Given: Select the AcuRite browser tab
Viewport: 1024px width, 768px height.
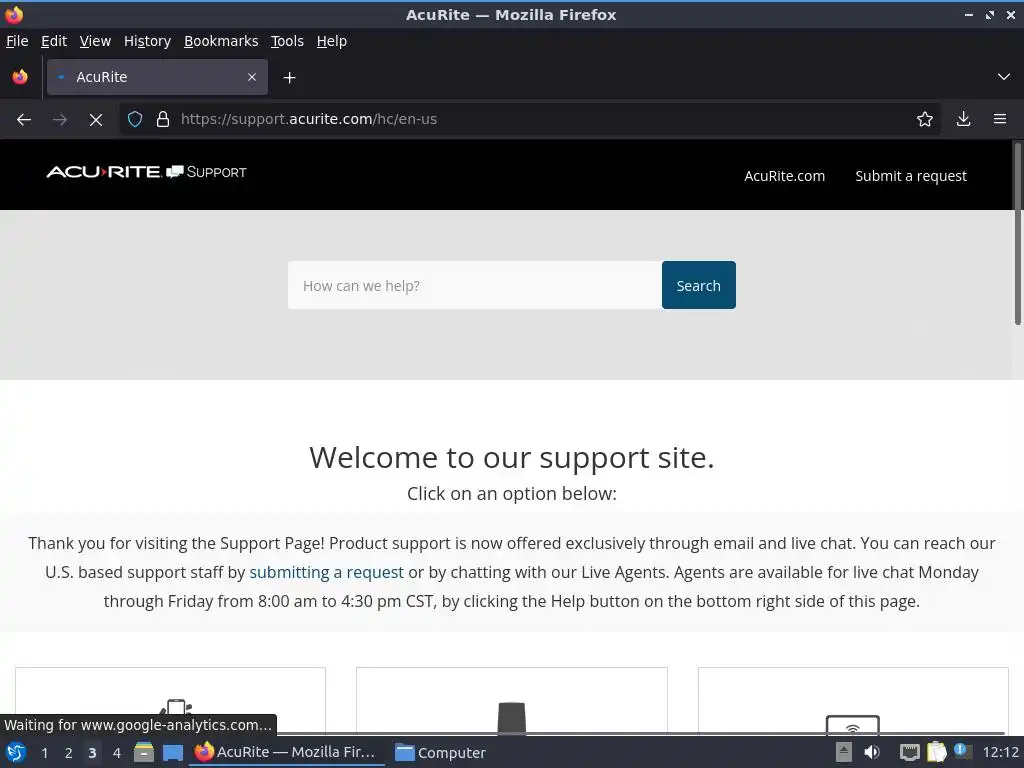Looking at the screenshot, I should (x=157, y=77).
